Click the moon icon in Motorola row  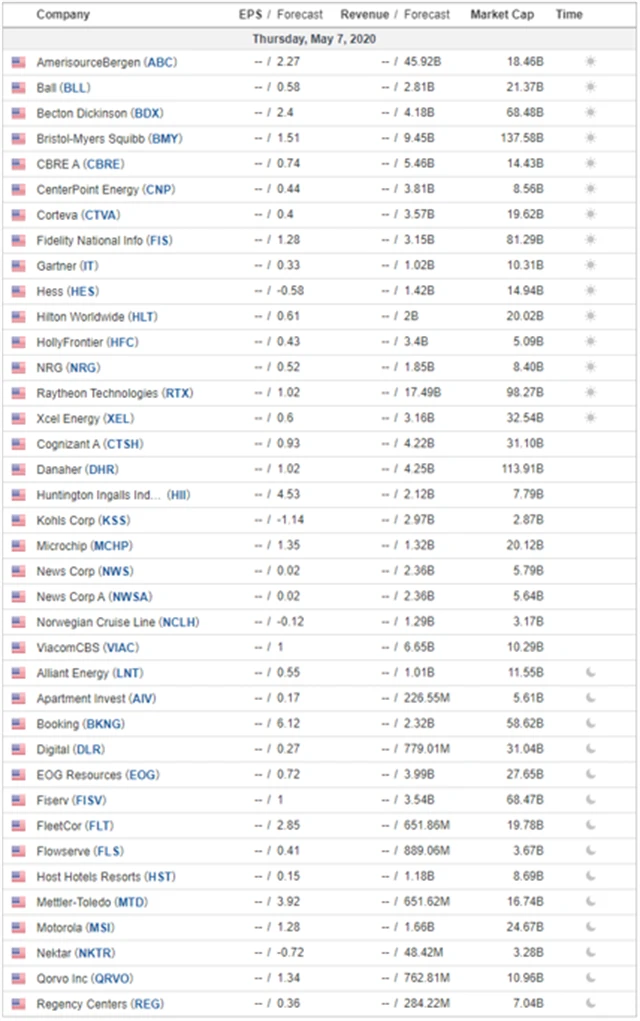coord(590,927)
